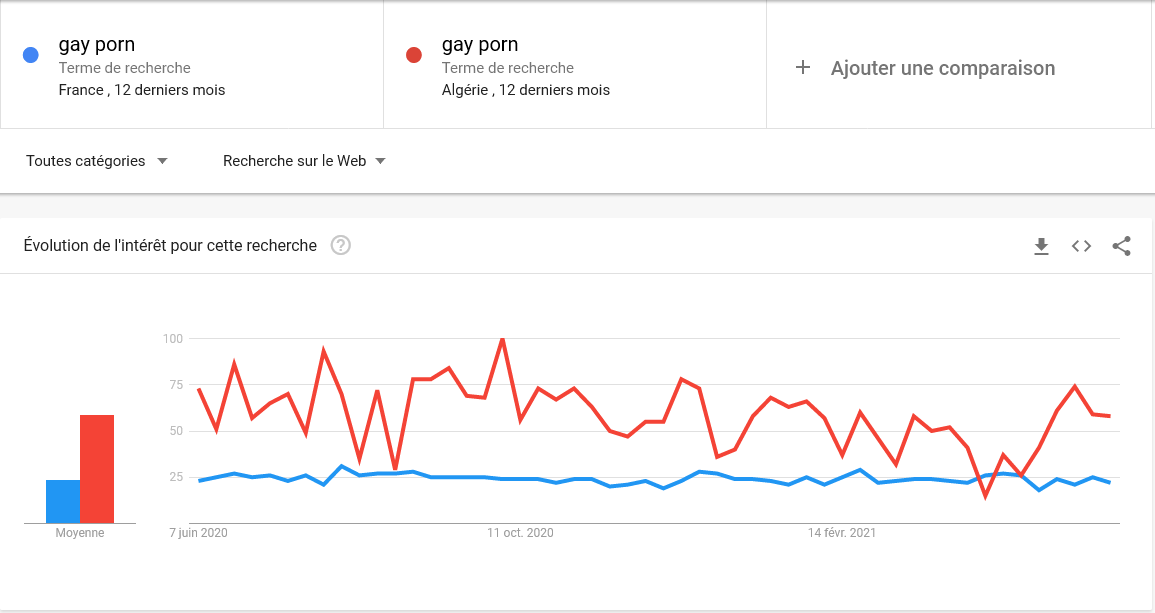Click the 7 juin 2020 axis label
The height and width of the screenshot is (613, 1155).
[198, 533]
